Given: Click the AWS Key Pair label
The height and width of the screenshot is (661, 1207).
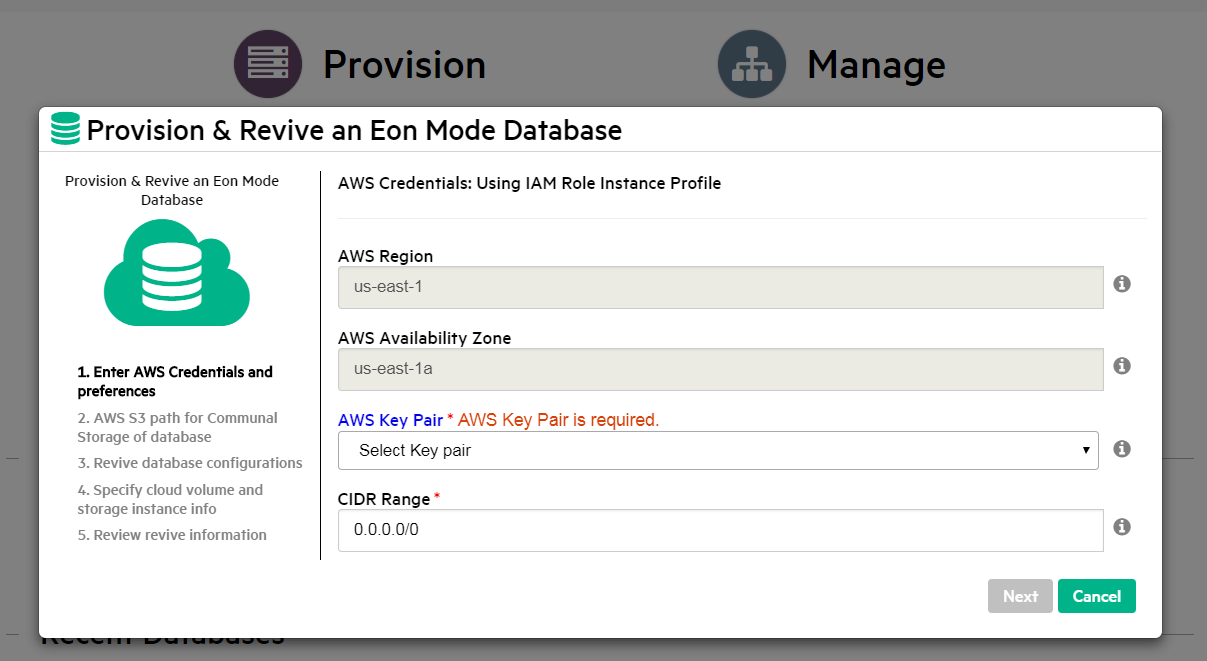Looking at the screenshot, I should (390, 420).
